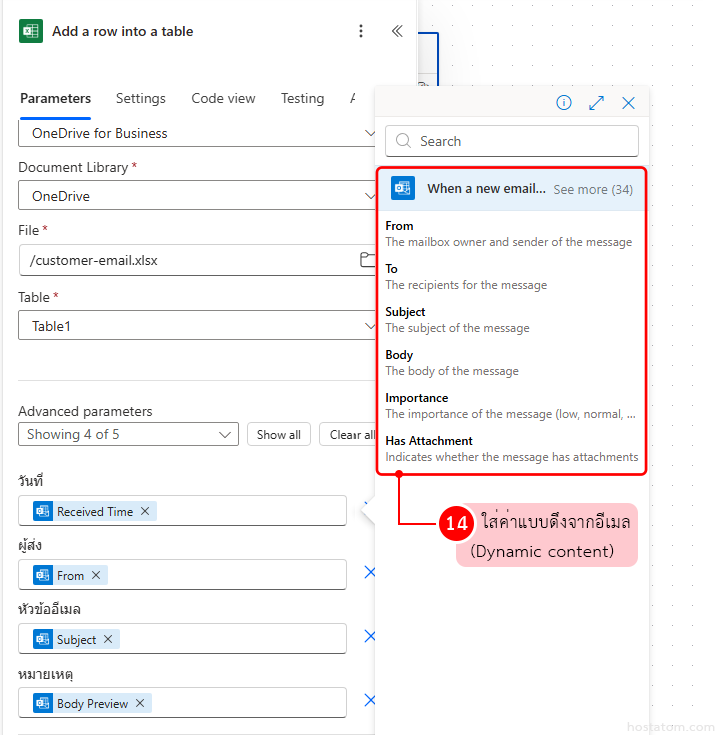Open the file picker folder icon
The width and height of the screenshot is (720, 735).
pos(367,260)
